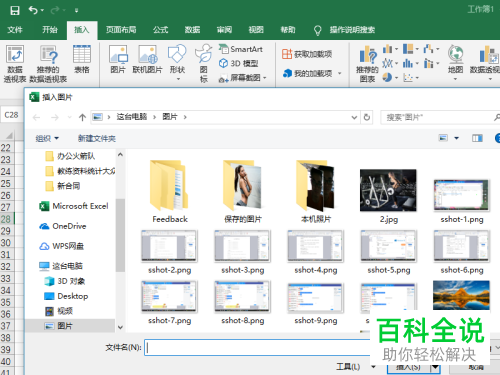This screenshot has height=375, width=500.
Task: Open the 形状 shapes gallery
Action: [177, 63]
